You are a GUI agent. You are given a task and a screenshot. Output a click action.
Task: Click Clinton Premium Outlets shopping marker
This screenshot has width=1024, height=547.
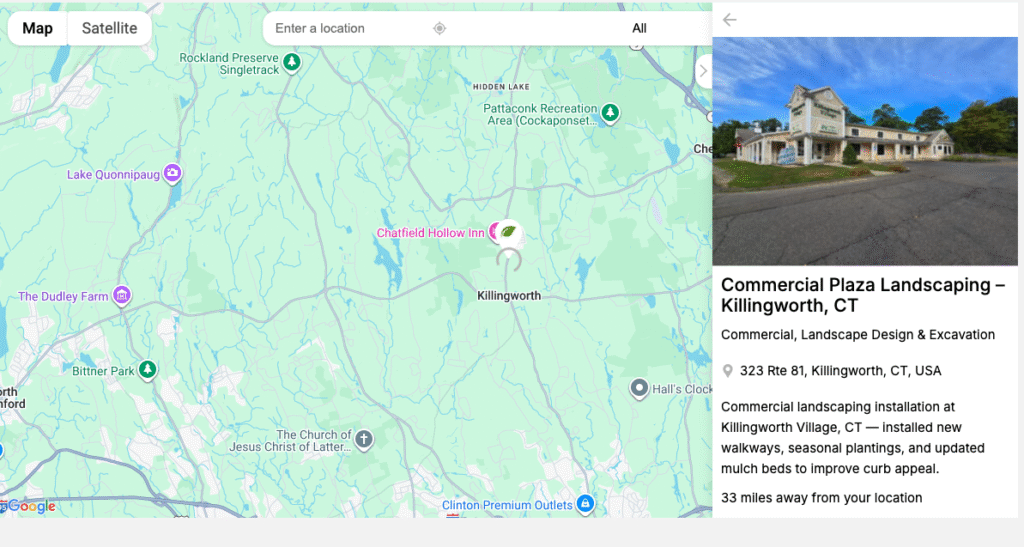coord(586,504)
